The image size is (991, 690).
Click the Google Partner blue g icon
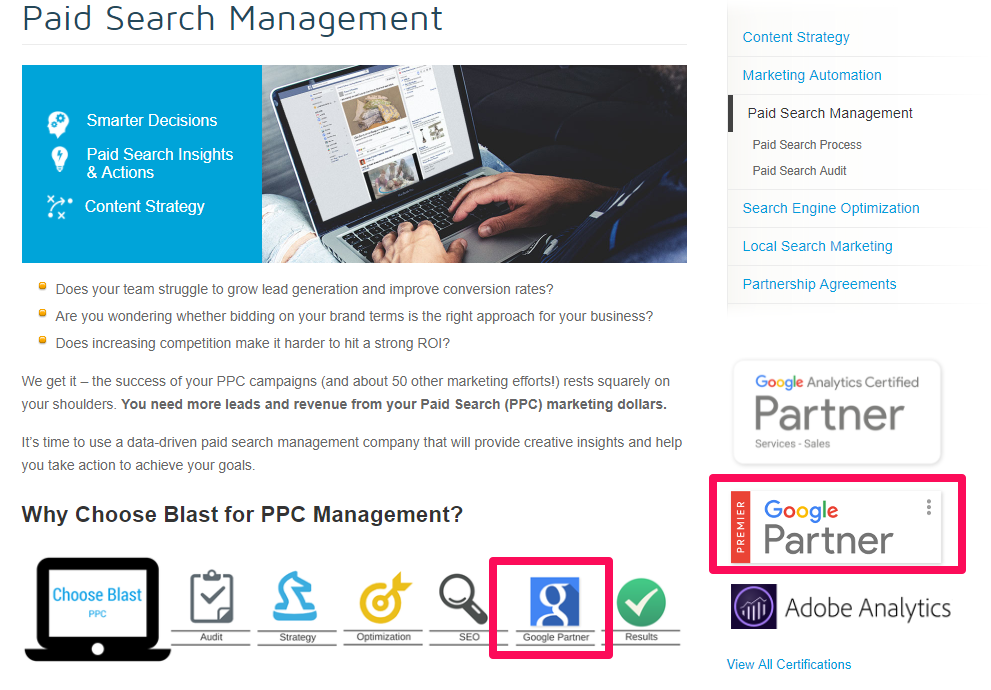pos(555,602)
